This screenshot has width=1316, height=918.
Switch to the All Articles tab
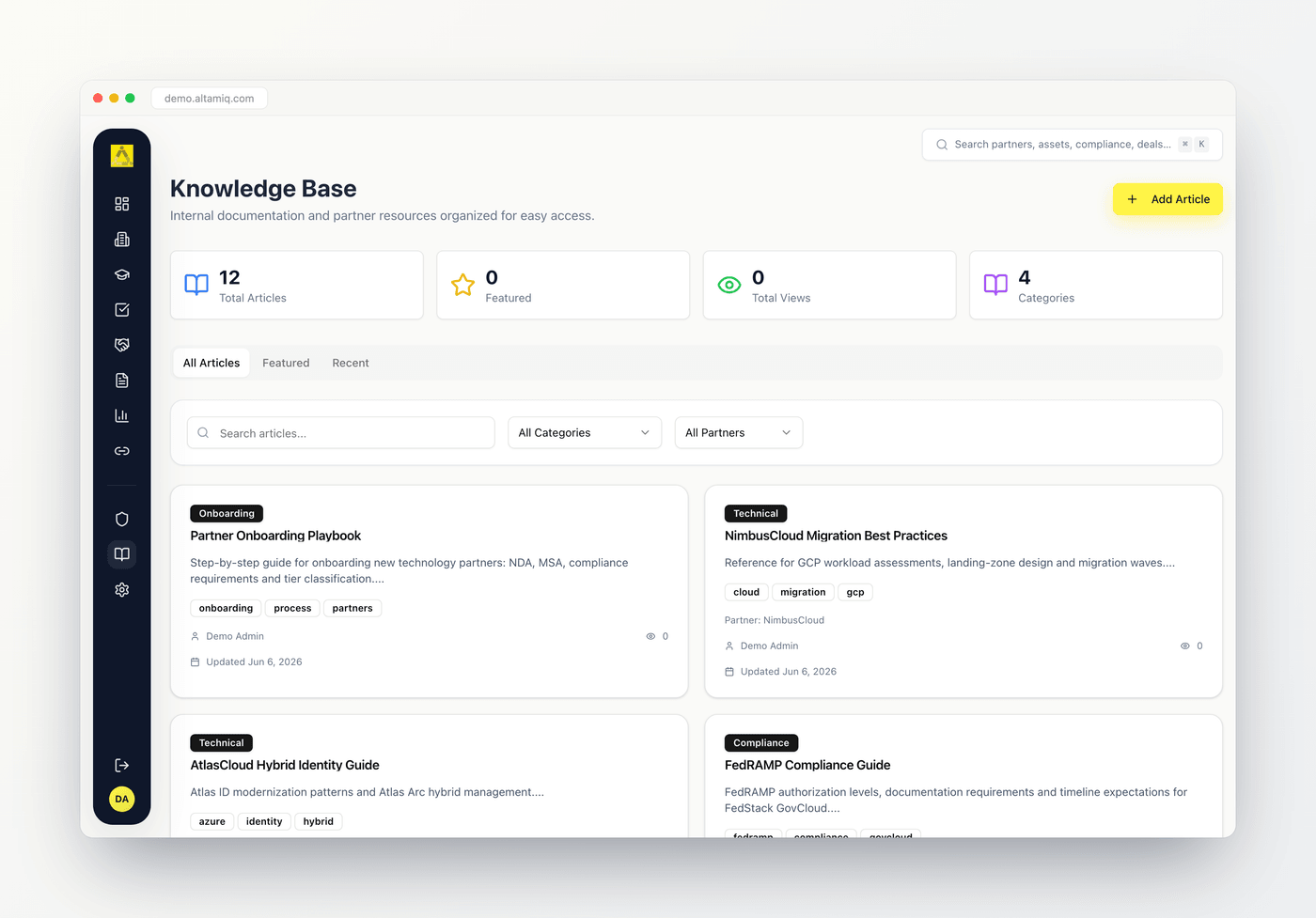tap(211, 363)
